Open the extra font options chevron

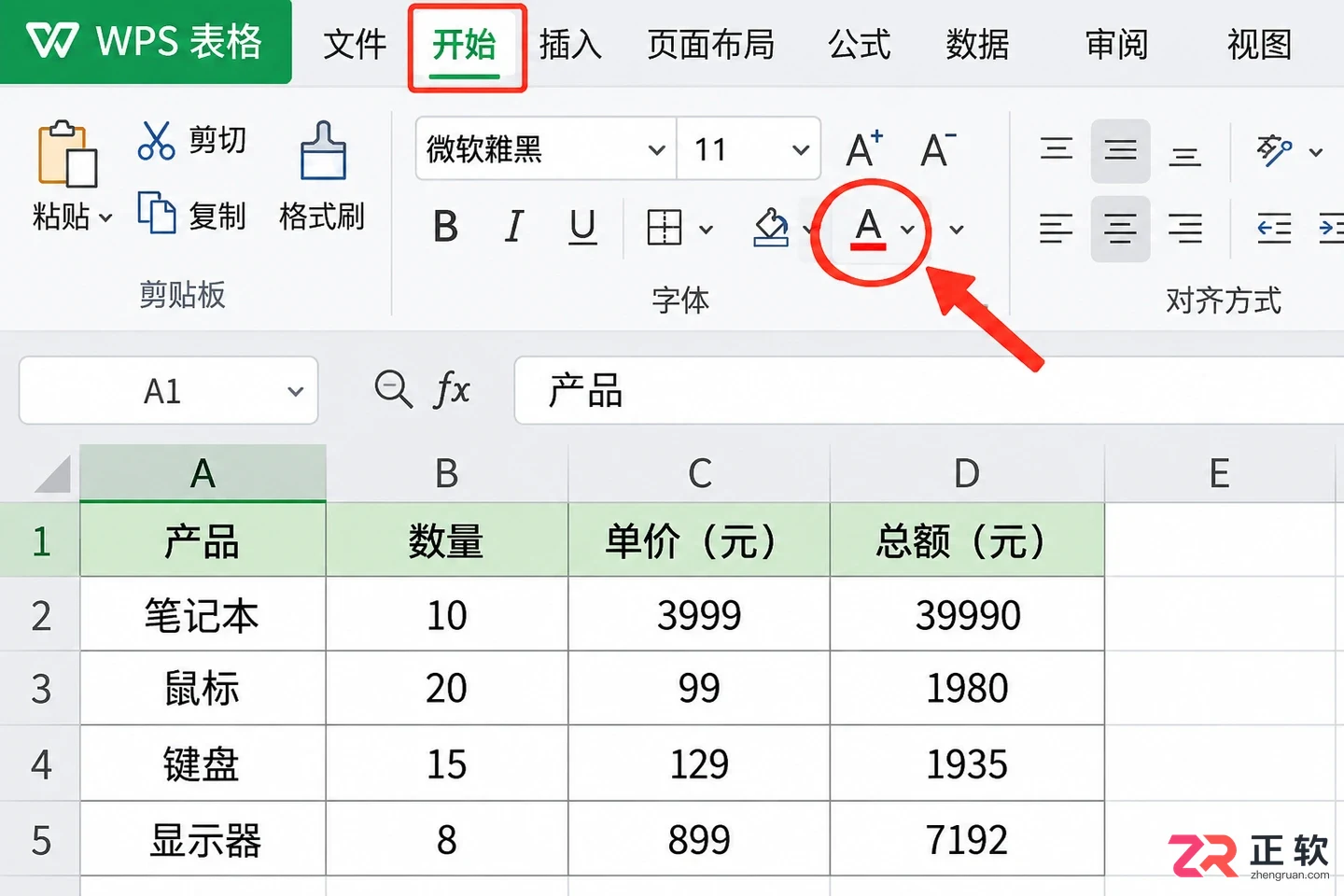(957, 230)
